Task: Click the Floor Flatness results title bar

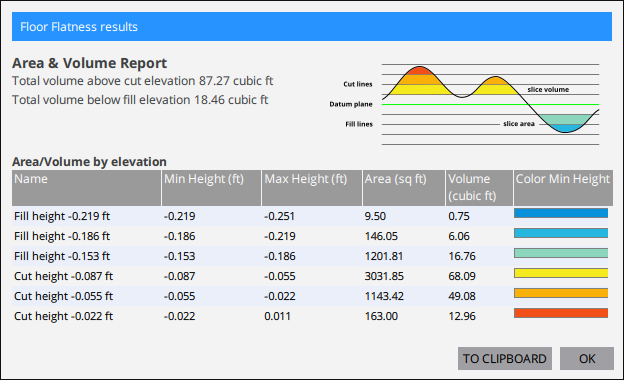Action: point(312,27)
